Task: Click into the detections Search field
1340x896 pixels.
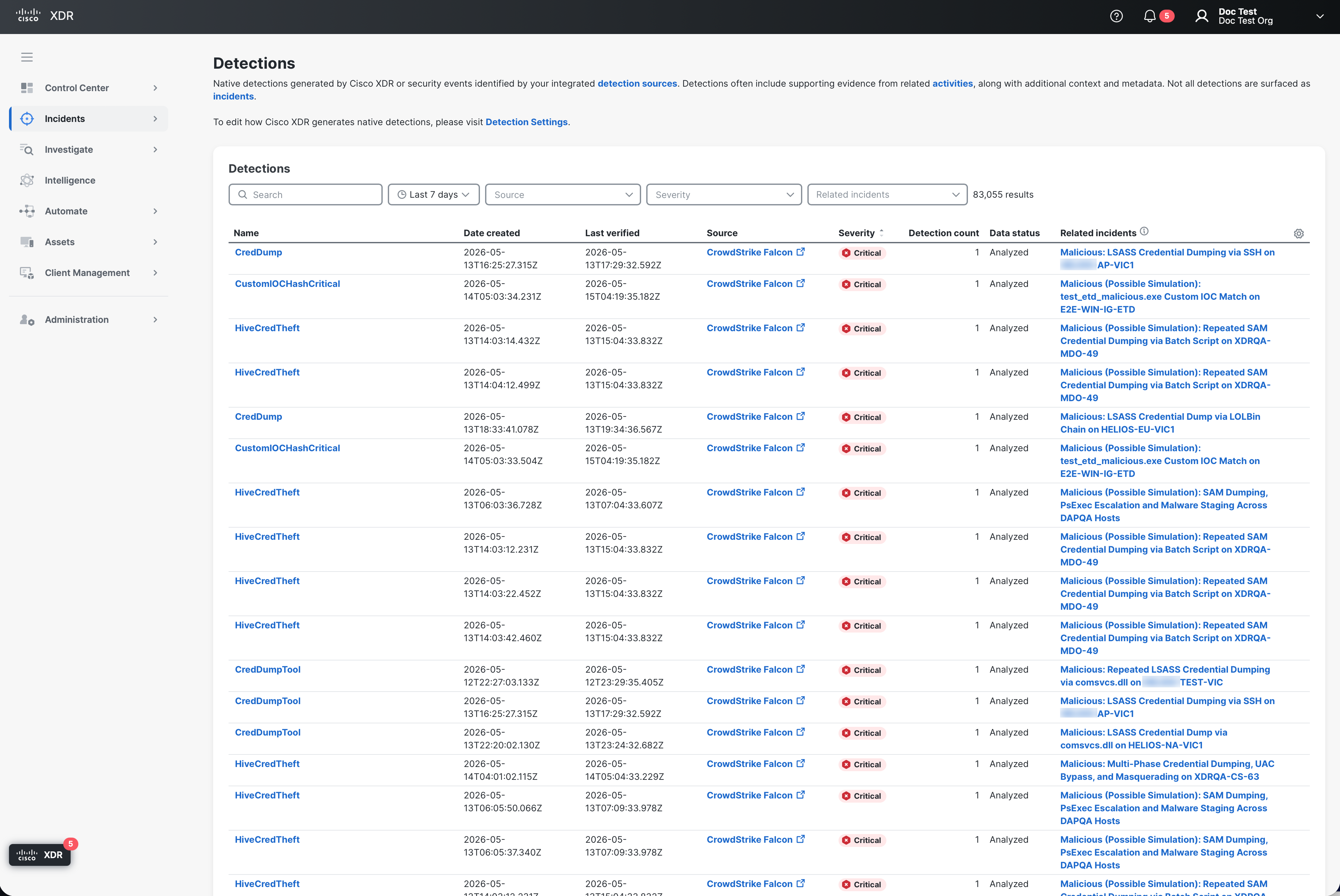Action: point(305,195)
